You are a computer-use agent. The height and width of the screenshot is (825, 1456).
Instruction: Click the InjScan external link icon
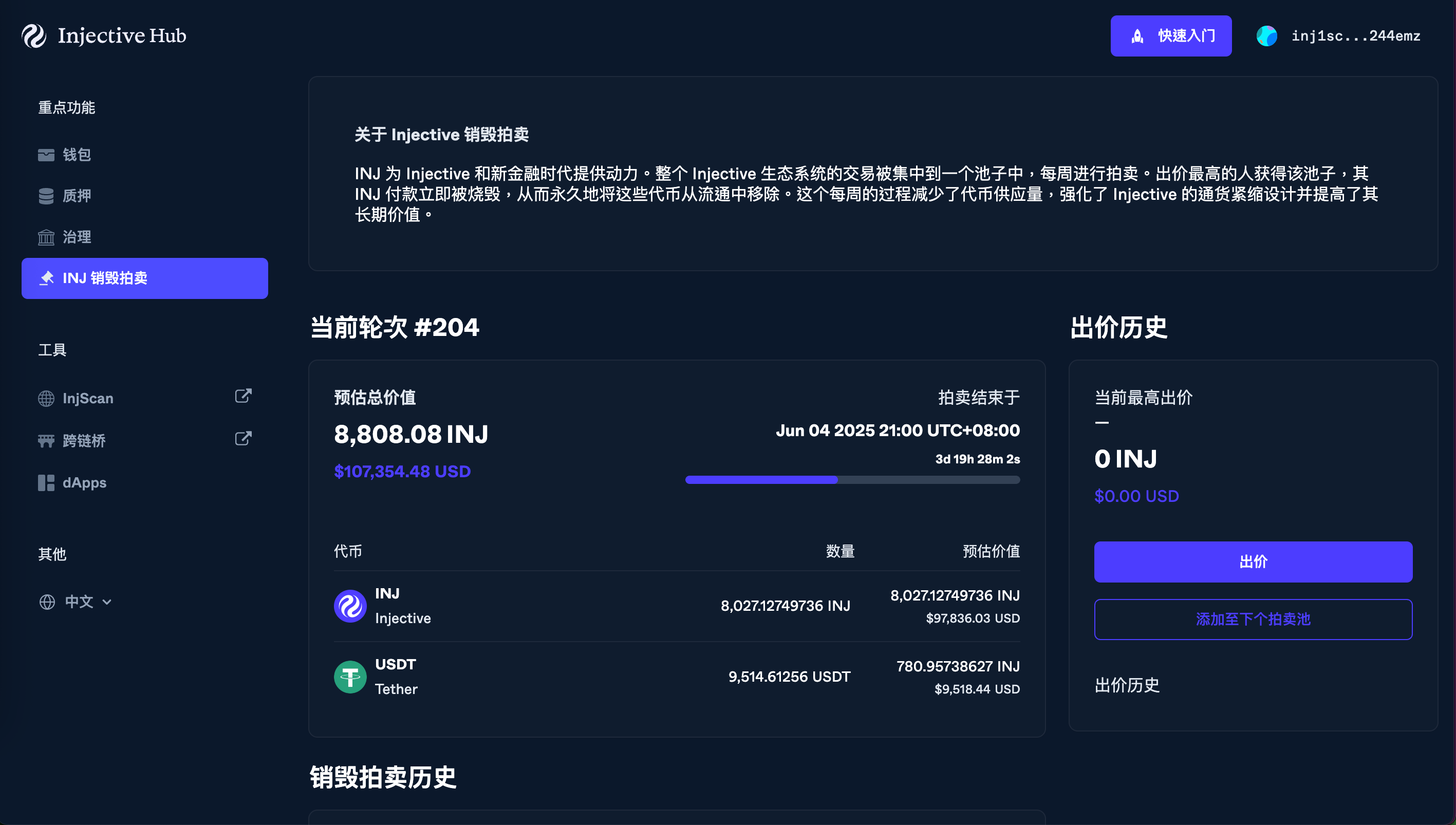[x=243, y=396]
